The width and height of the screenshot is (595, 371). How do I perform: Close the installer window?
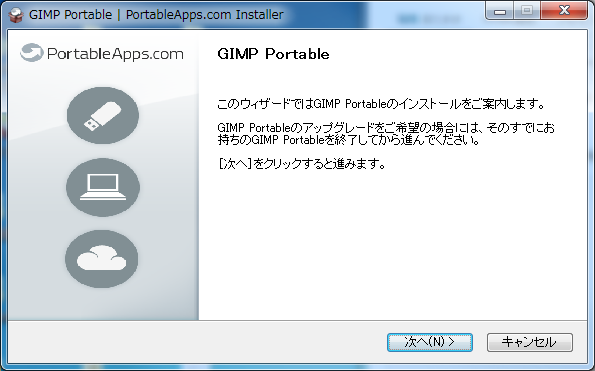tap(564, 11)
